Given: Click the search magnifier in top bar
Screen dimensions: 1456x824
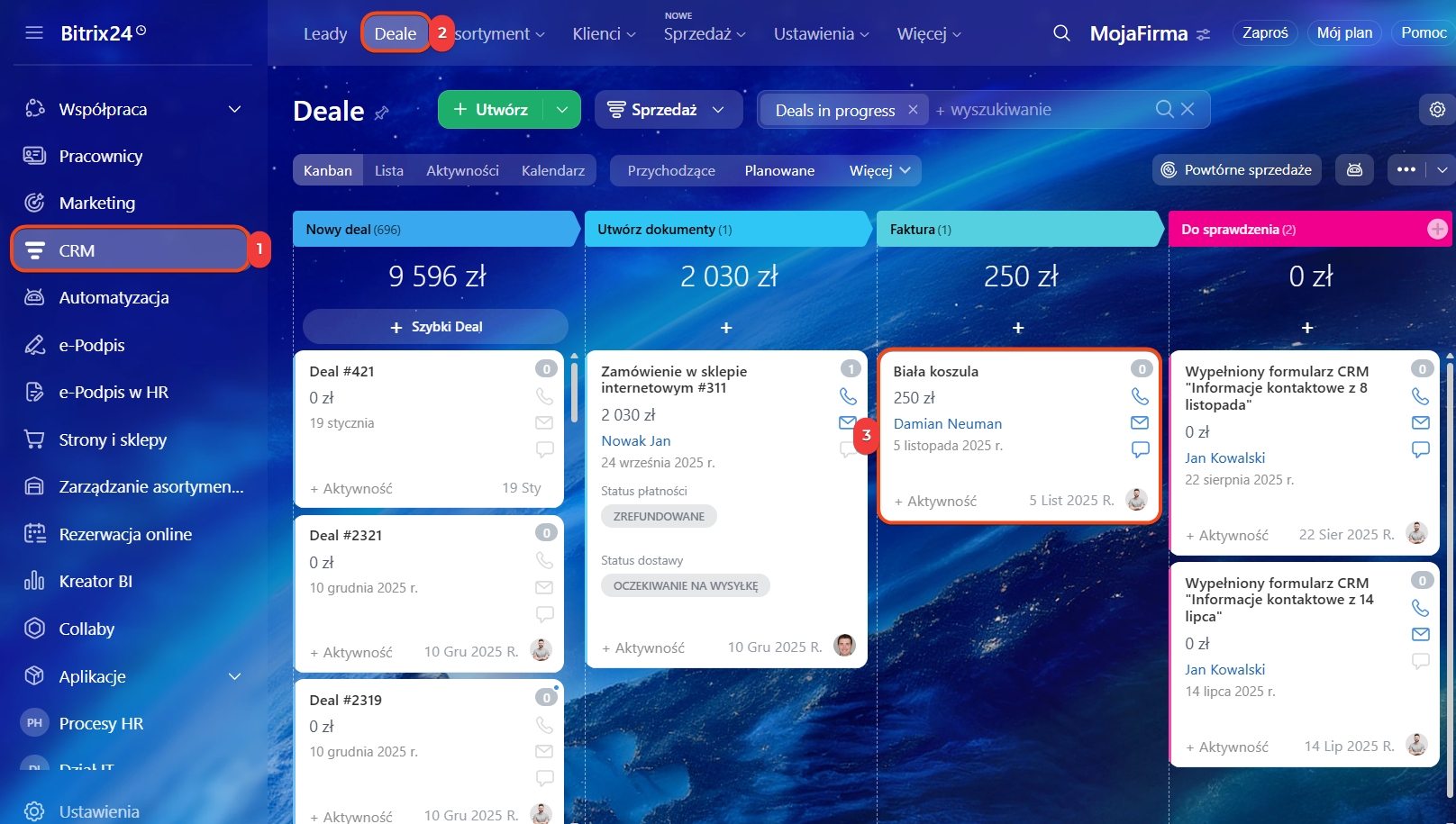Looking at the screenshot, I should click(x=1062, y=33).
